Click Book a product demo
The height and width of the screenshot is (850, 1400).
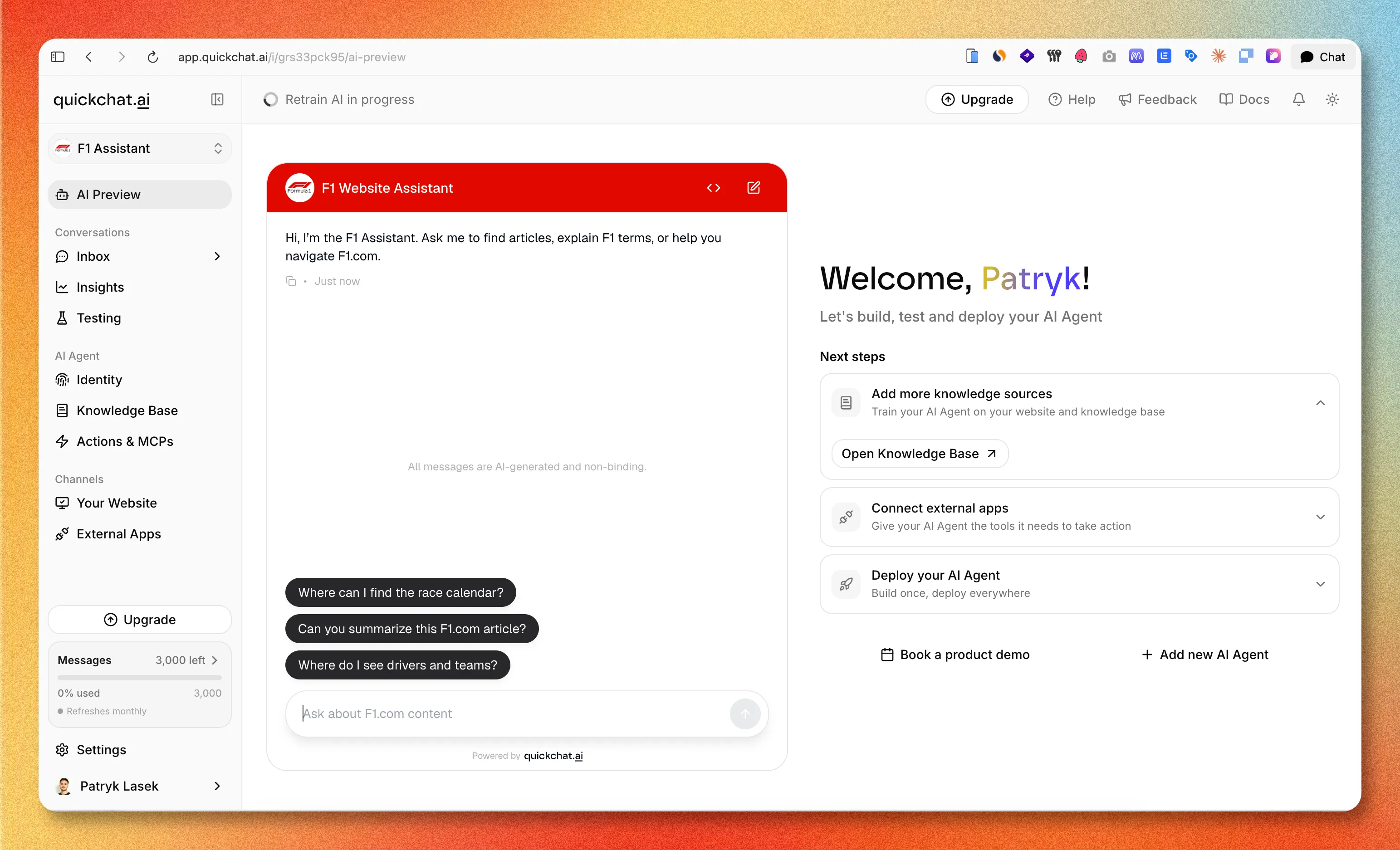pos(955,655)
